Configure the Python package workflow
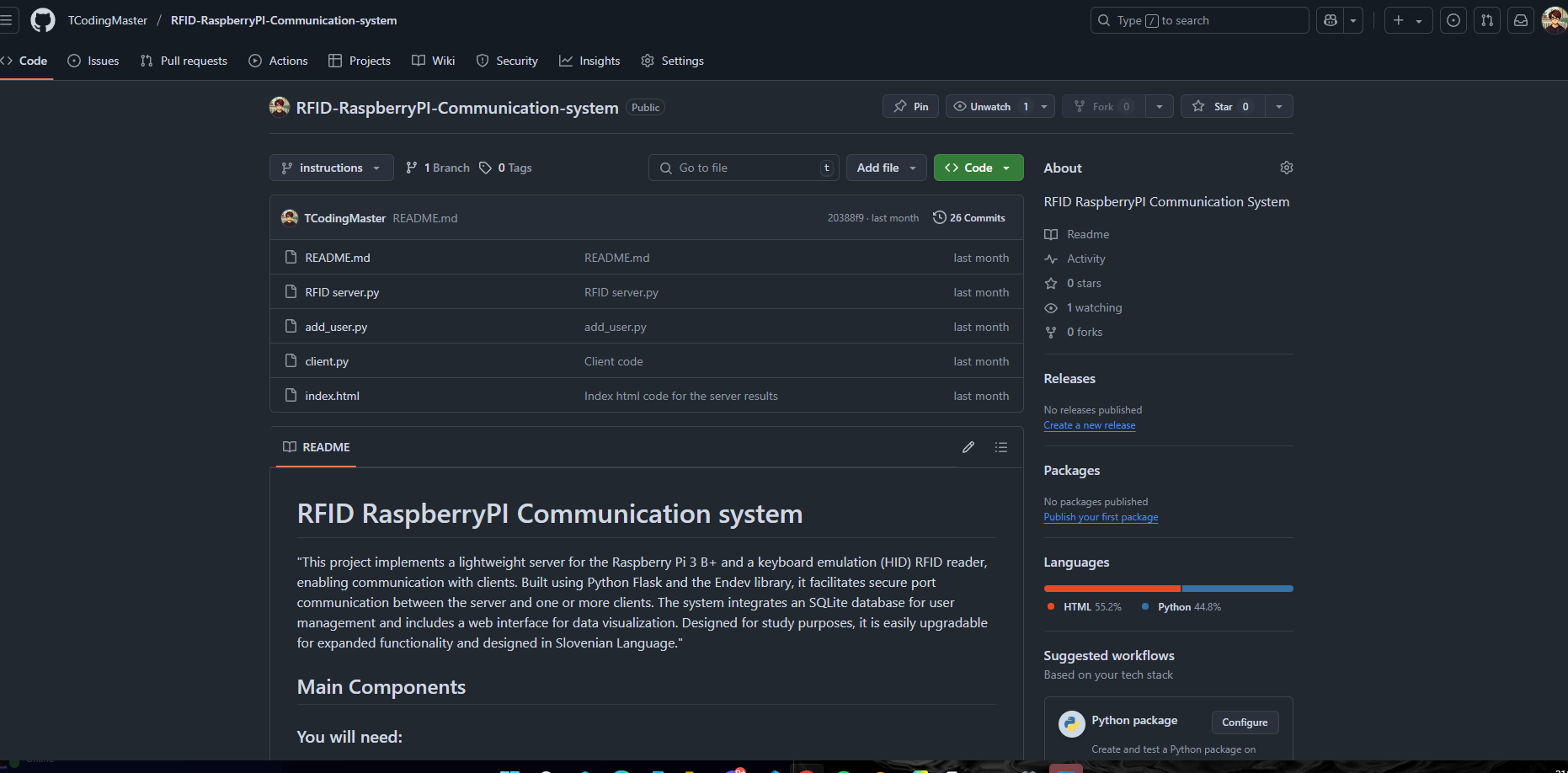This screenshot has height=773, width=1568. pos(1244,722)
